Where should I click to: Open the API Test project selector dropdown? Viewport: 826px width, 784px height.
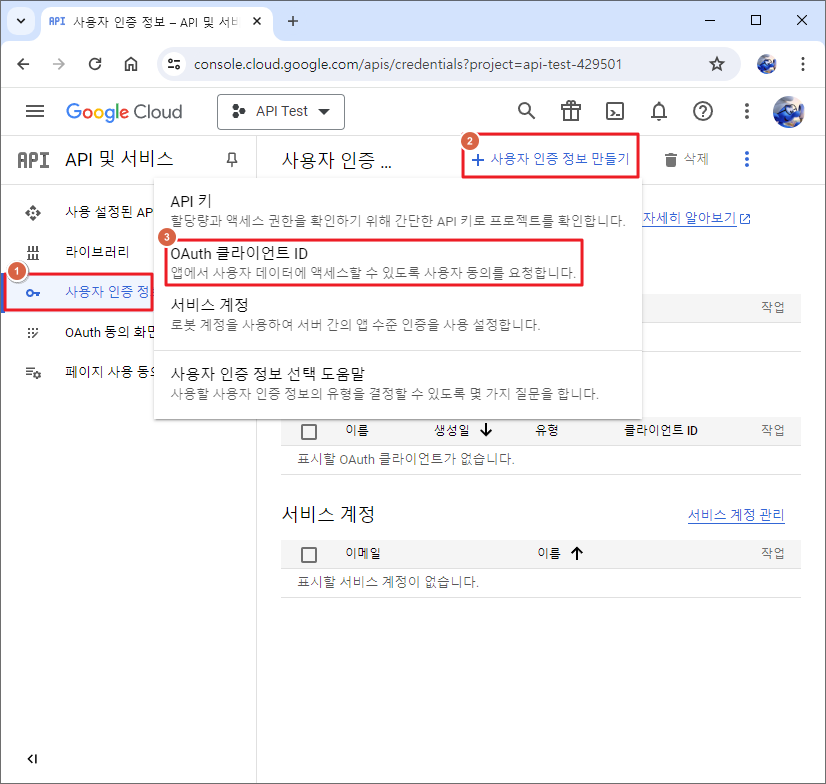[281, 112]
